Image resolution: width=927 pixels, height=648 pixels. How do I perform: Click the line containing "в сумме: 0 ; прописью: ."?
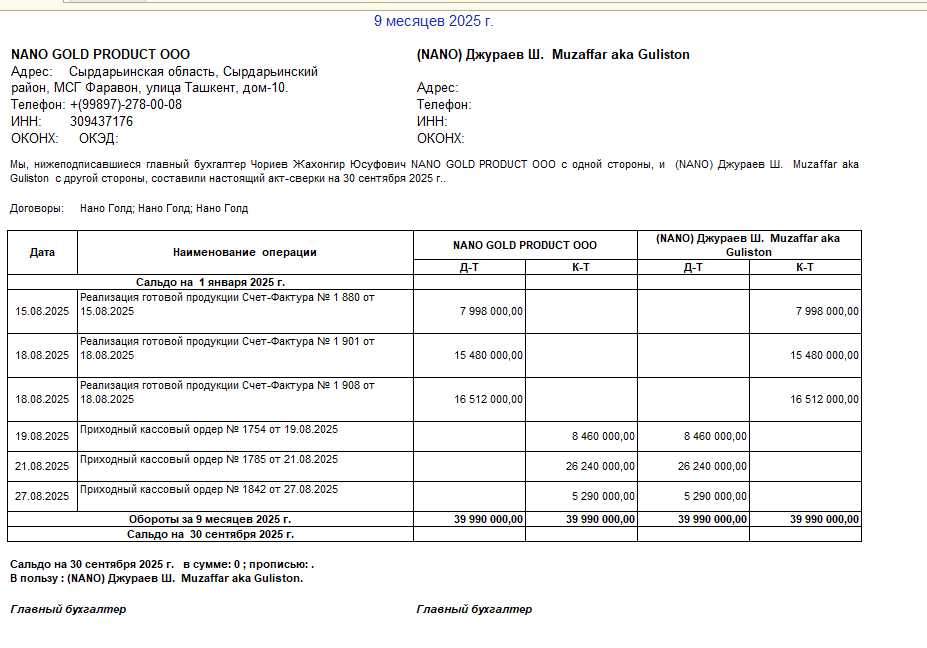coord(162,565)
